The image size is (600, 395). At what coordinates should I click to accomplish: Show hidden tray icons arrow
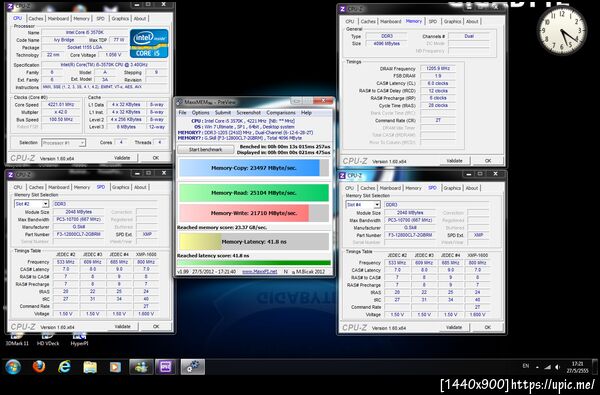(537, 367)
